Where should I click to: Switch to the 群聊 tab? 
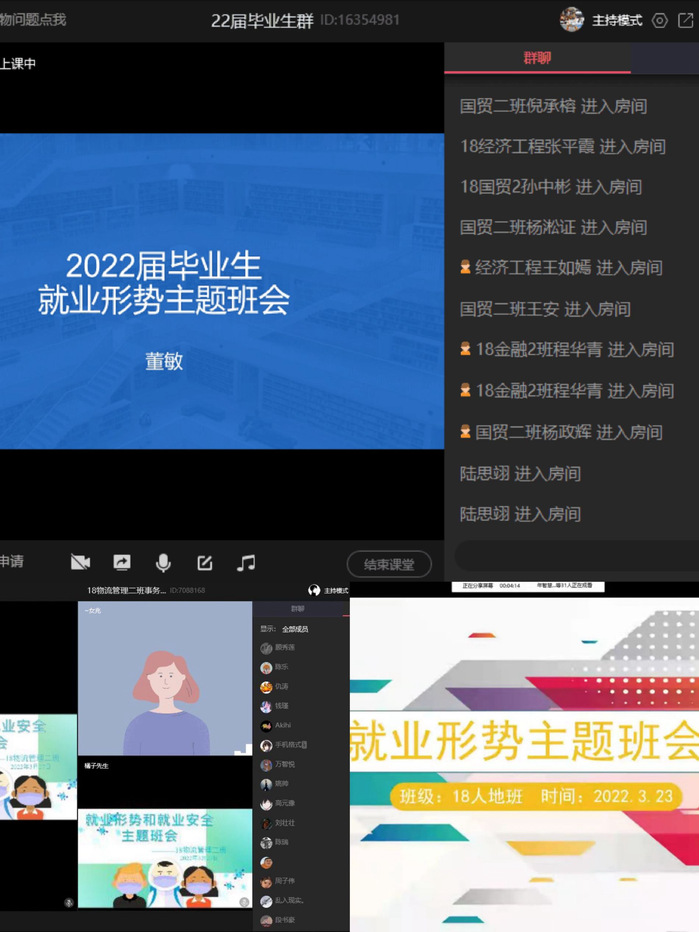[x=537, y=58]
